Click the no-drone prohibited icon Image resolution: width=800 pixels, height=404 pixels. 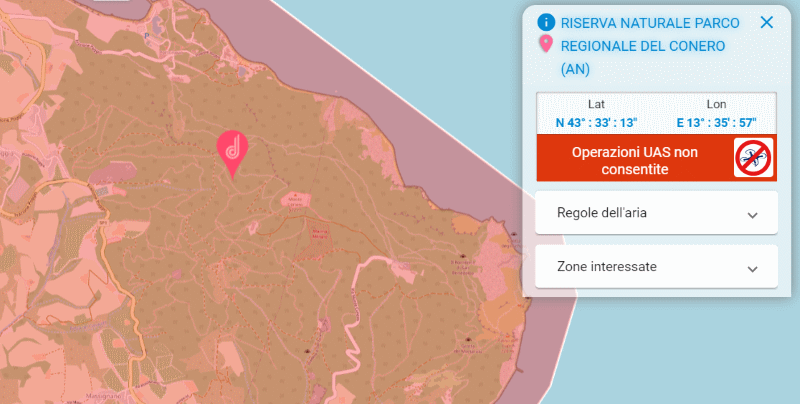coord(754,158)
